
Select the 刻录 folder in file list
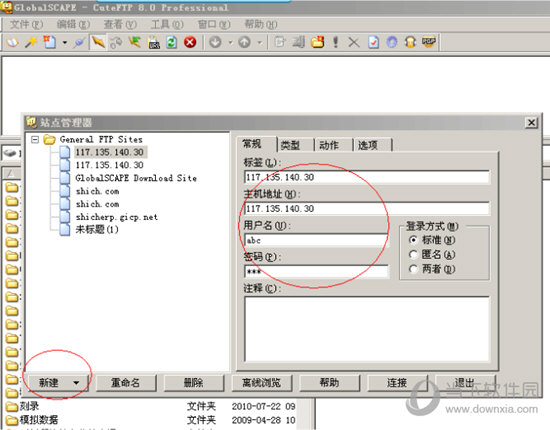coord(29,406)
